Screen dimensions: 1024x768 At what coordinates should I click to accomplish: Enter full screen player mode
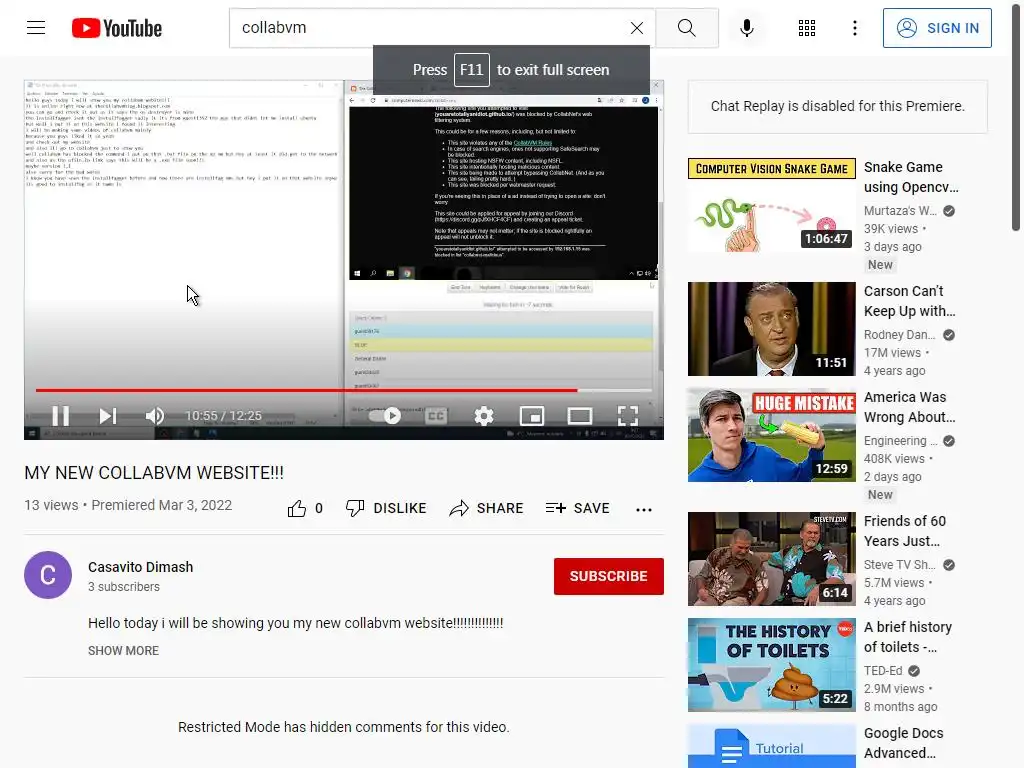coord(628,416)
